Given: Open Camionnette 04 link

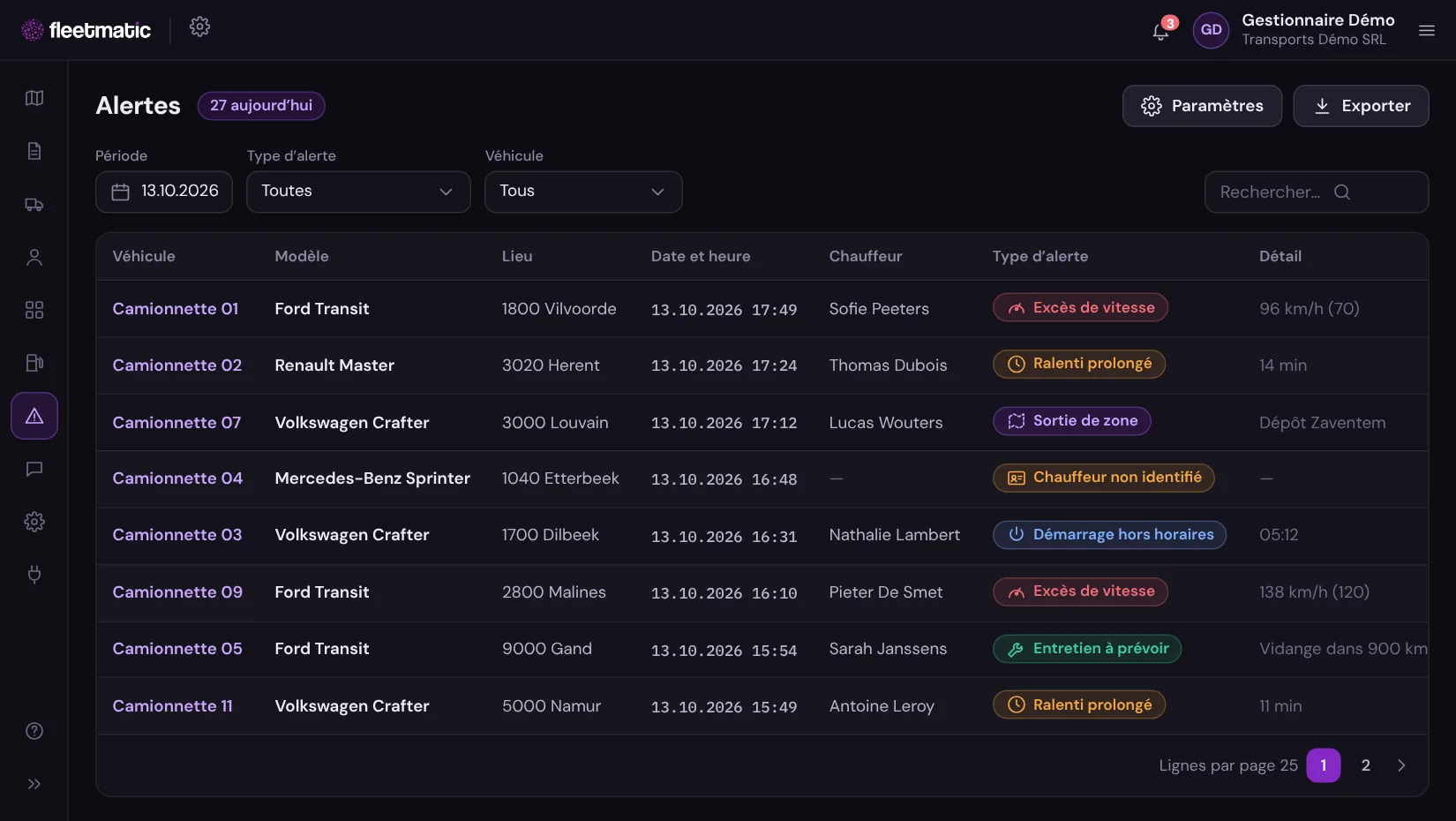Looking at the screenshot, I should (177, 478).
